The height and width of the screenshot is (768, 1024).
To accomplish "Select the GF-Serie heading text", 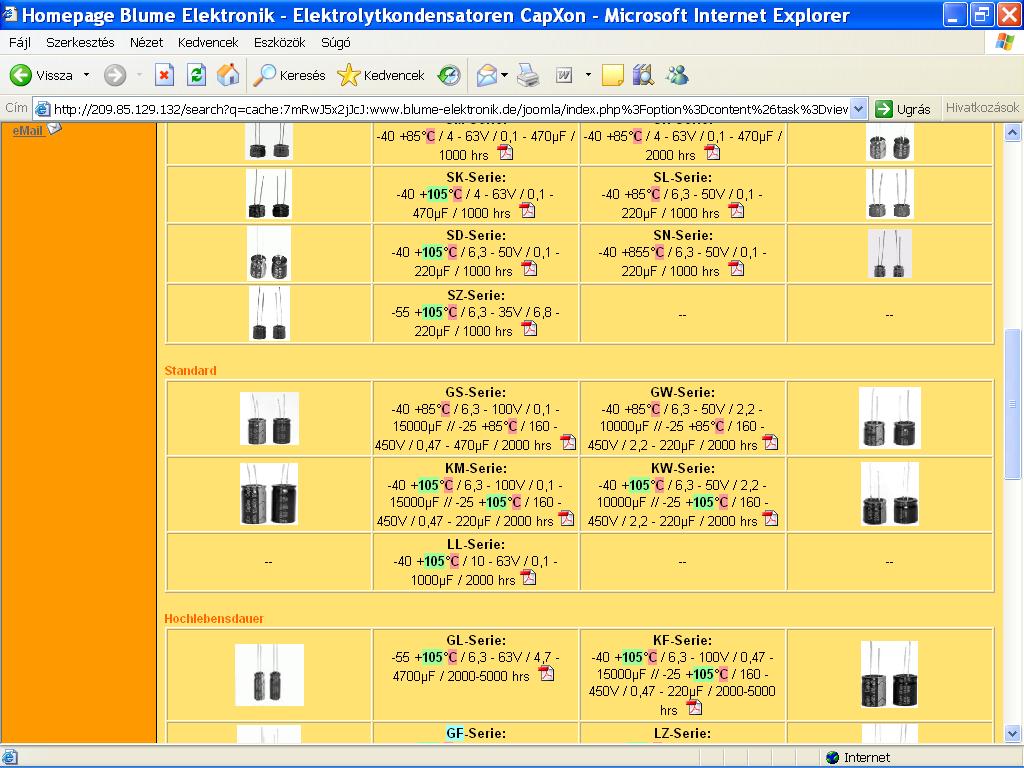I will [x=475, y=733].
